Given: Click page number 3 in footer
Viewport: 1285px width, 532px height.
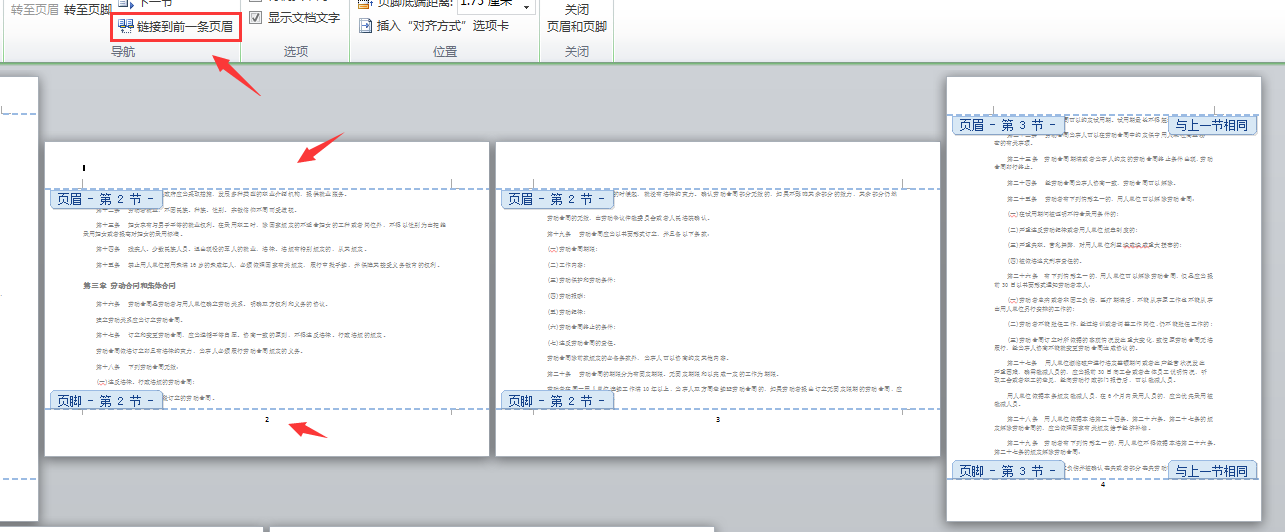Looking at the screenshot, I should pos(718,420).
